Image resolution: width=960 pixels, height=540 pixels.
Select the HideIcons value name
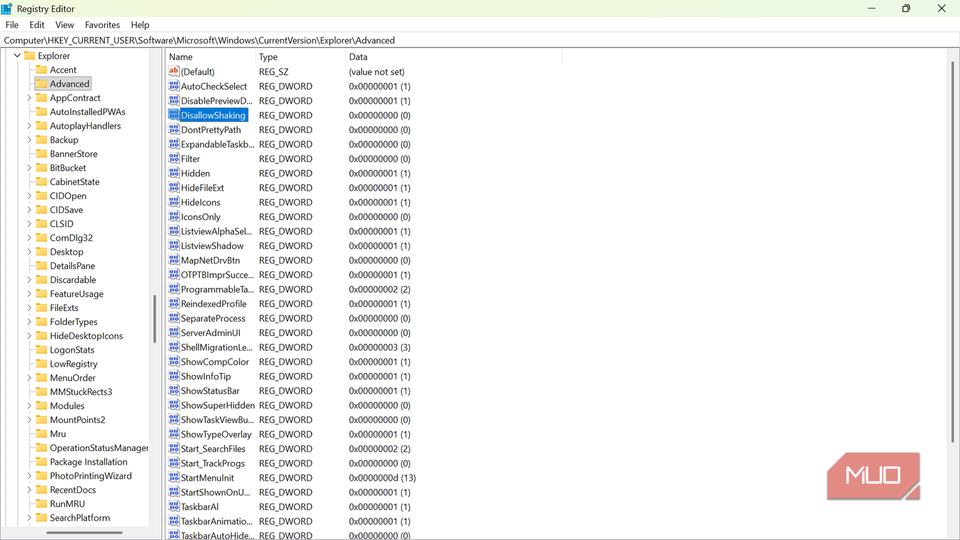click(x=200, y=202)
